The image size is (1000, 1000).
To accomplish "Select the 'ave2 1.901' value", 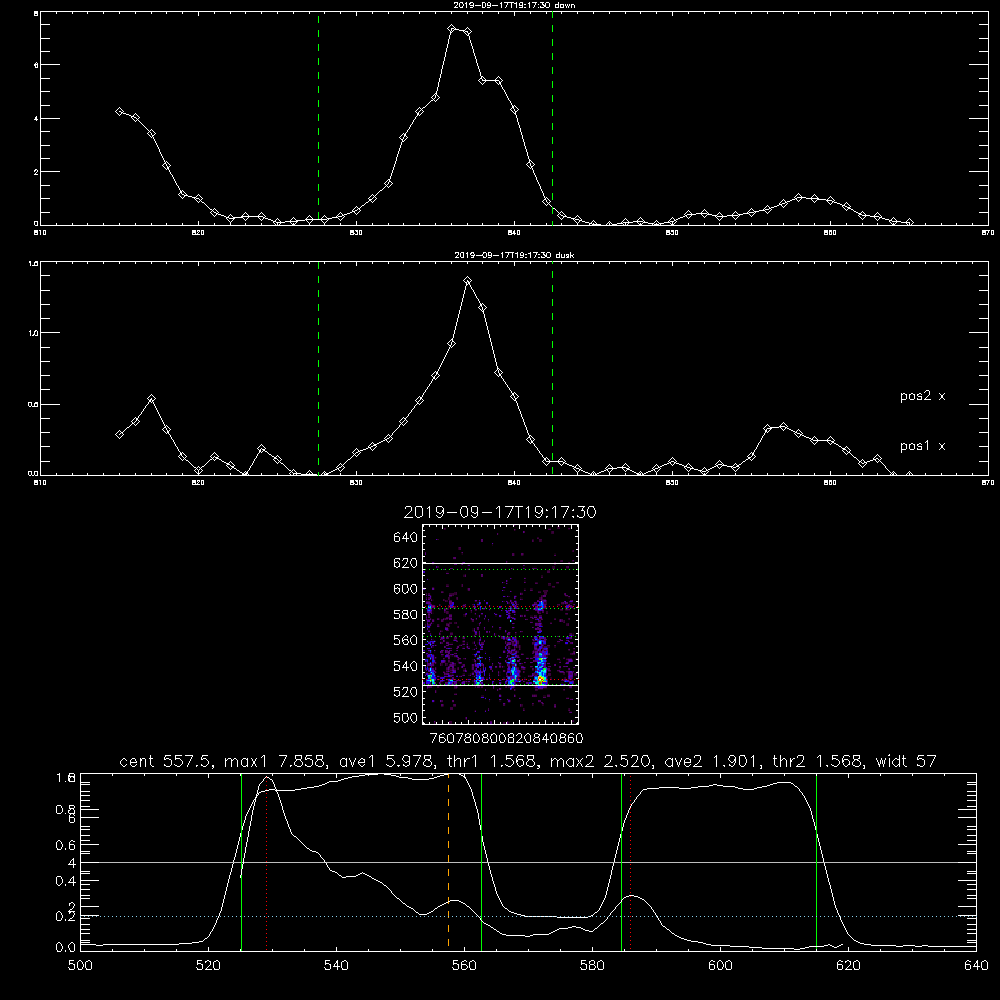I will point(710,761).
